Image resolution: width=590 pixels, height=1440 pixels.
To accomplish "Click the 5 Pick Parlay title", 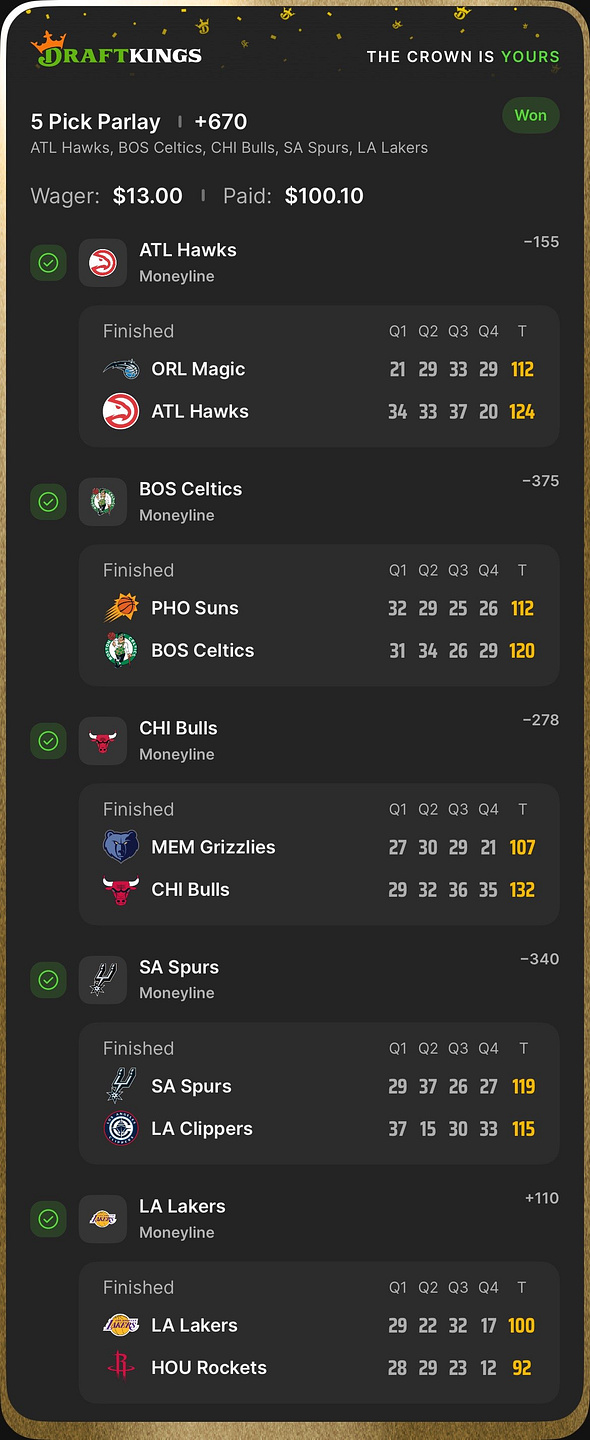I will [96, 122].
